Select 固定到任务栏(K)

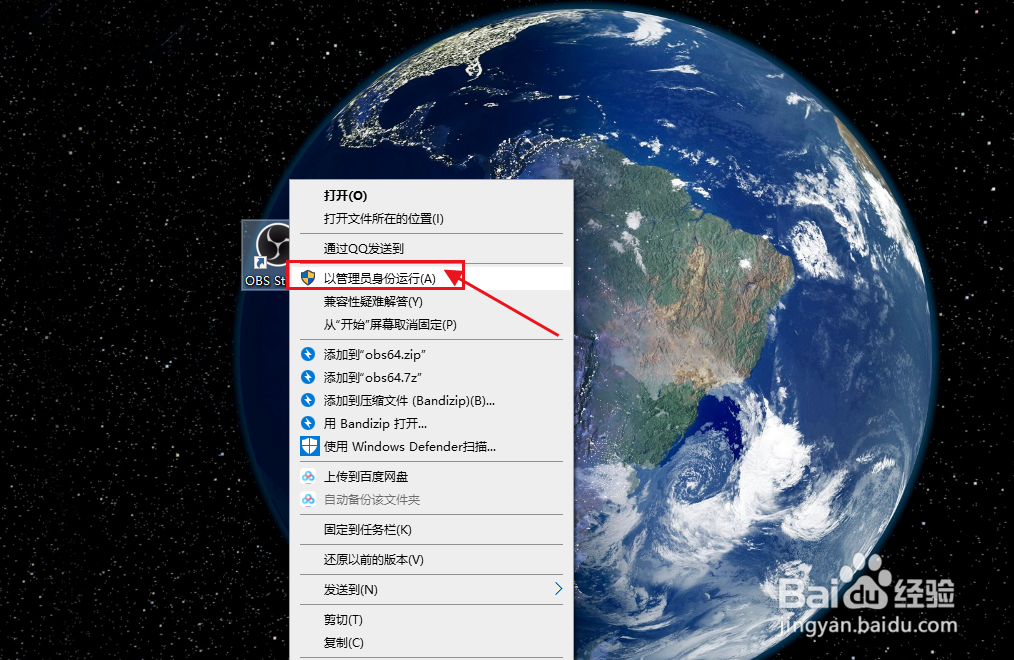431,529
